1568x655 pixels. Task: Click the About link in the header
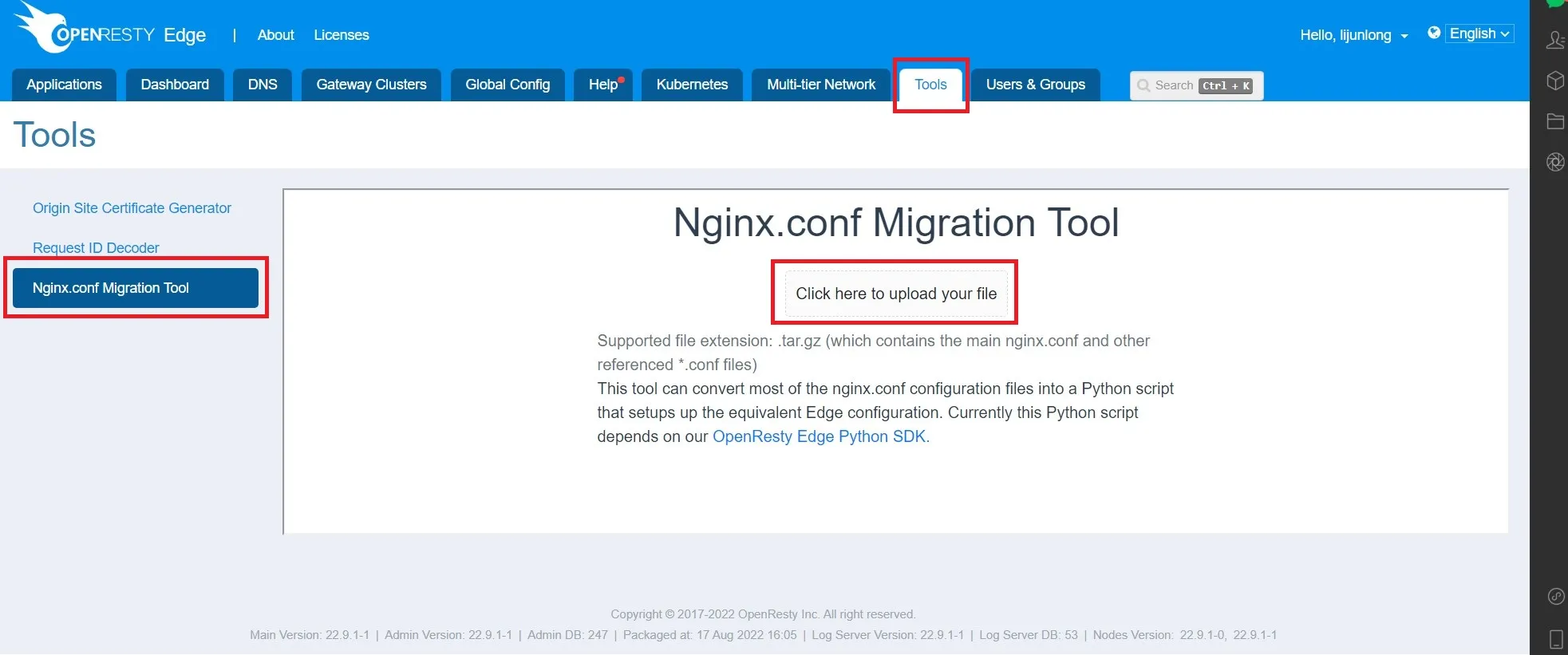click(275, 35)
